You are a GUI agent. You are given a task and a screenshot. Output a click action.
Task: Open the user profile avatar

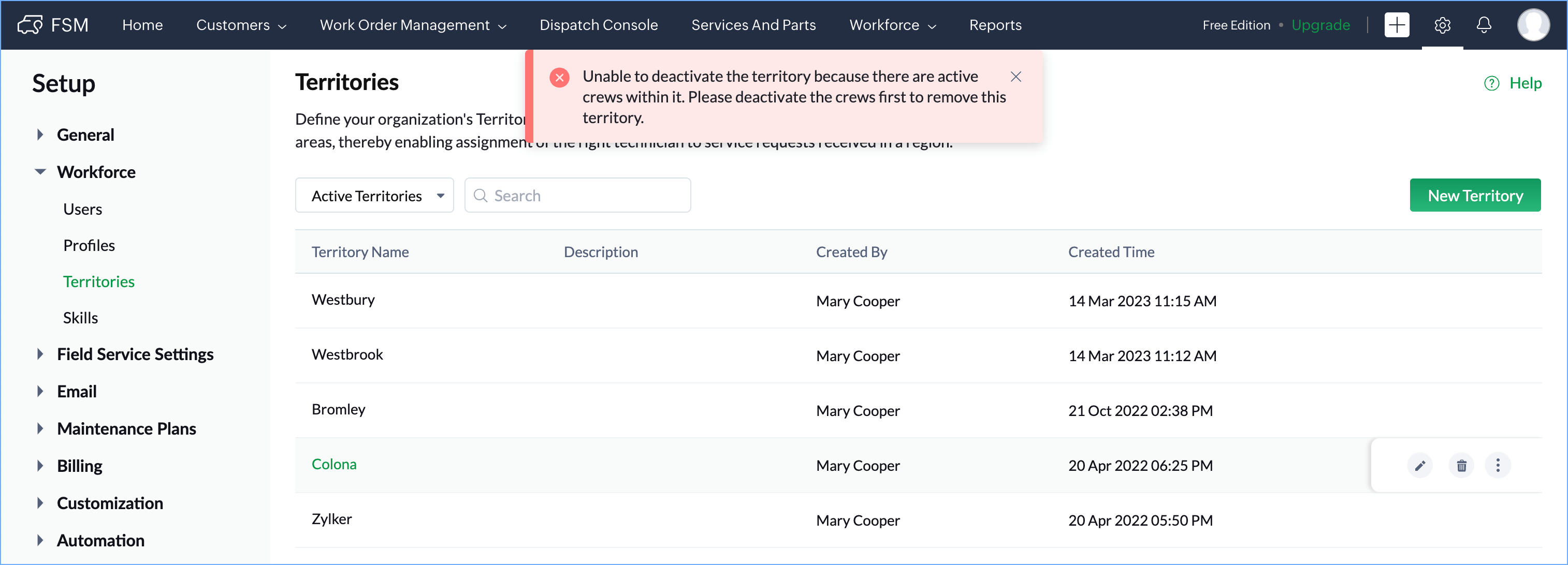click(x=1533, y=25)
